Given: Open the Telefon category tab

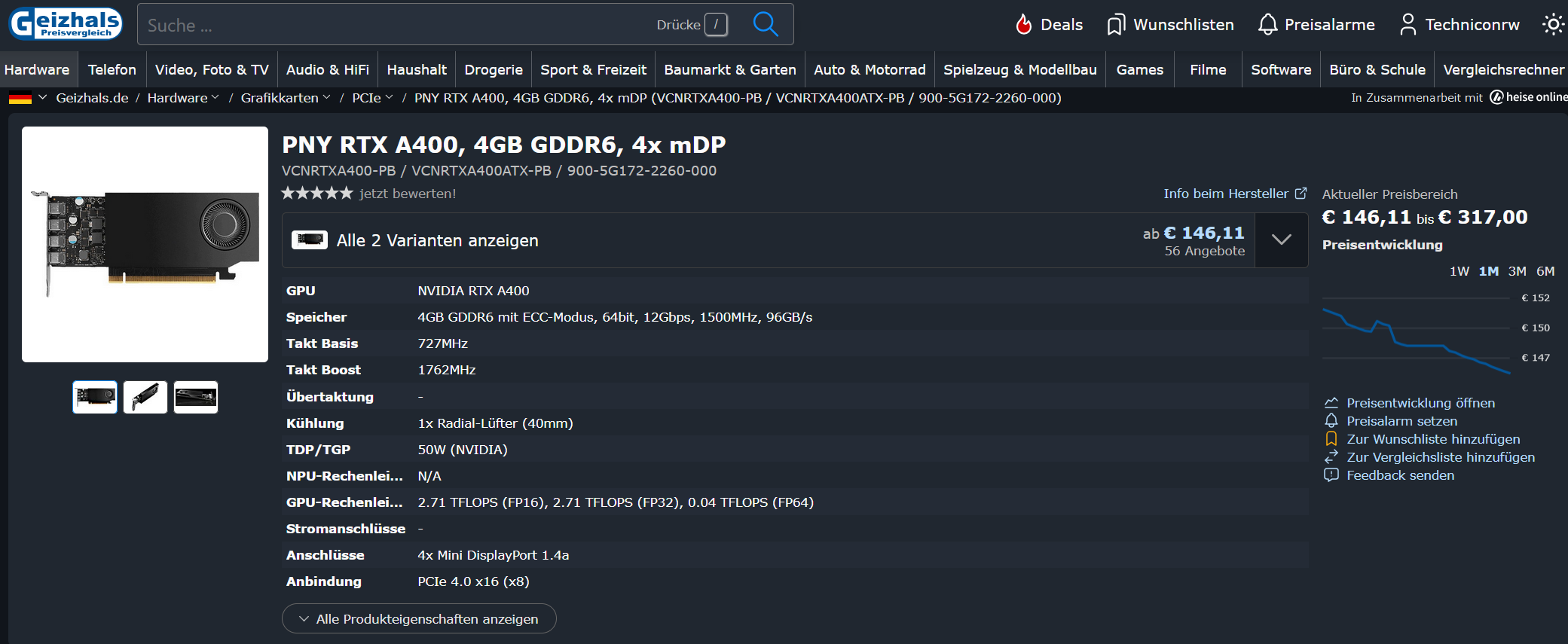Looking at the screenshot, I should click(112, 69).
